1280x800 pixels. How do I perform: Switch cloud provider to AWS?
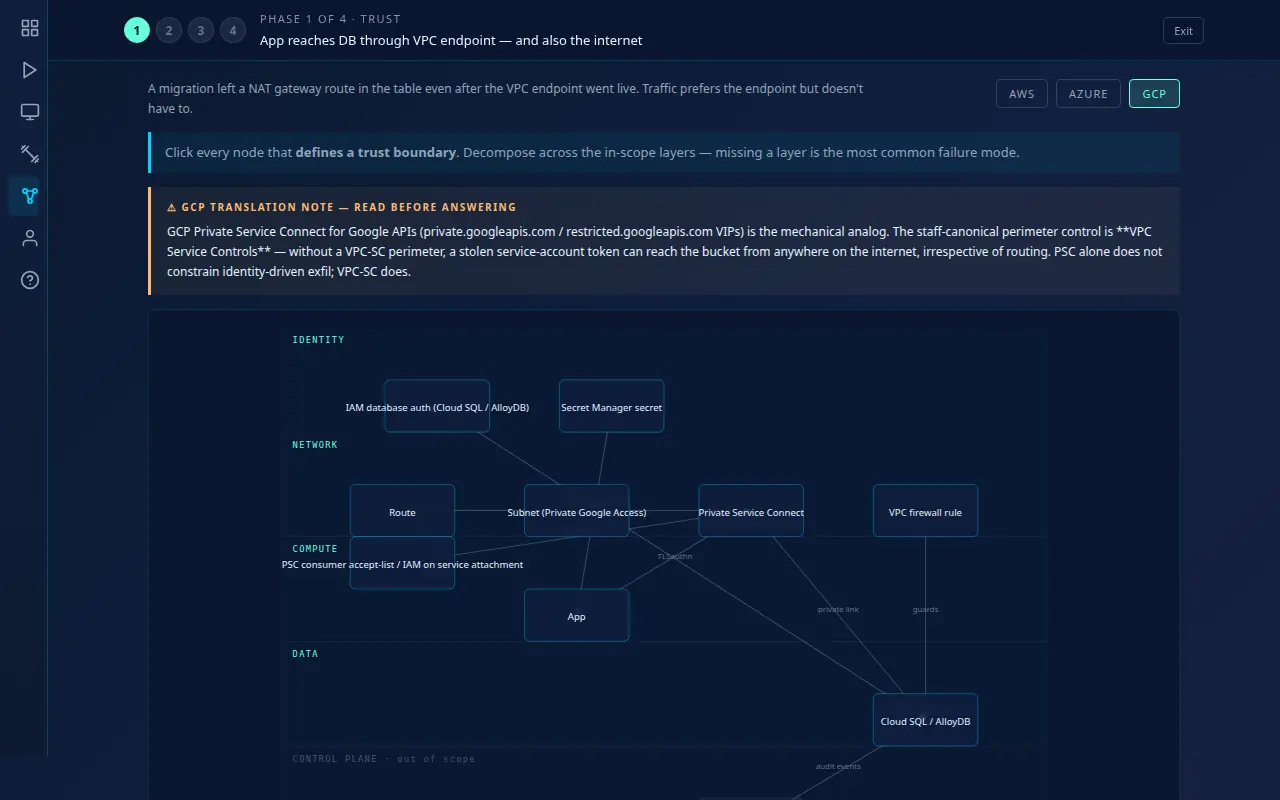click(1022, 94)
